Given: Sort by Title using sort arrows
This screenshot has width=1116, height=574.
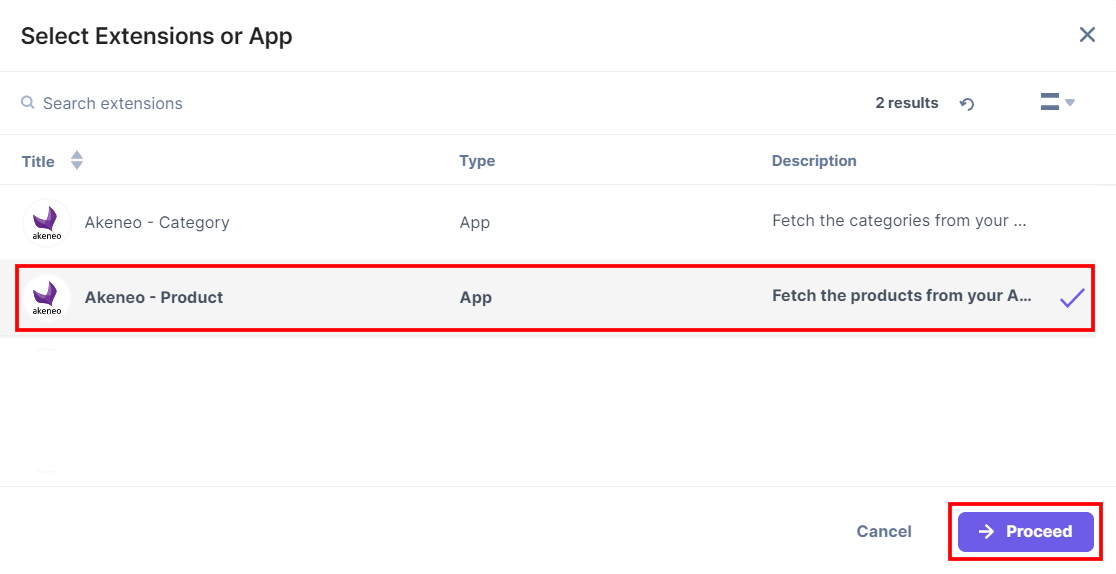Looking at the screenshot, I should 77,161.
